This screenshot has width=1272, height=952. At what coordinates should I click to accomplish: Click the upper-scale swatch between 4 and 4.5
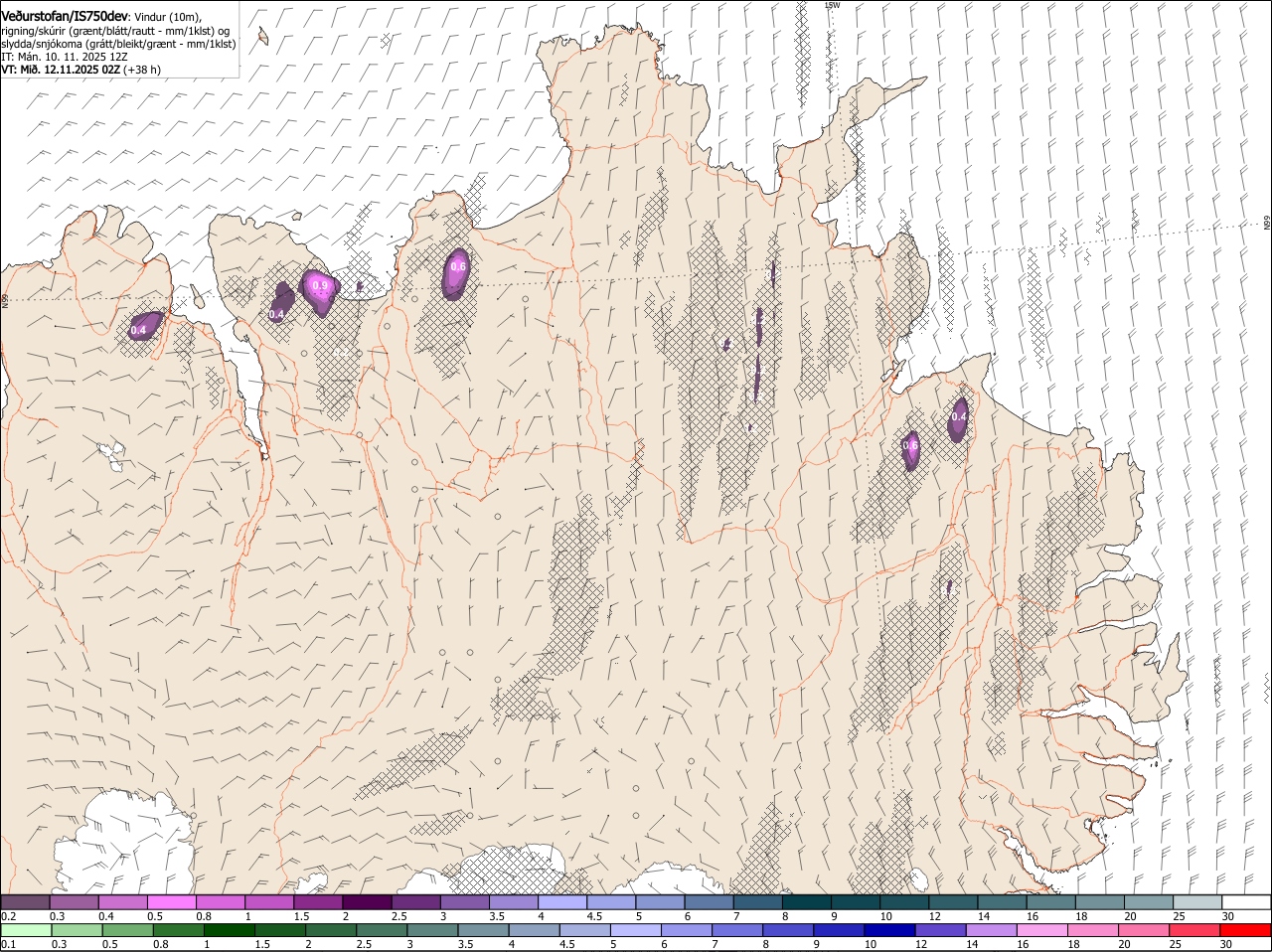(562, 902)
